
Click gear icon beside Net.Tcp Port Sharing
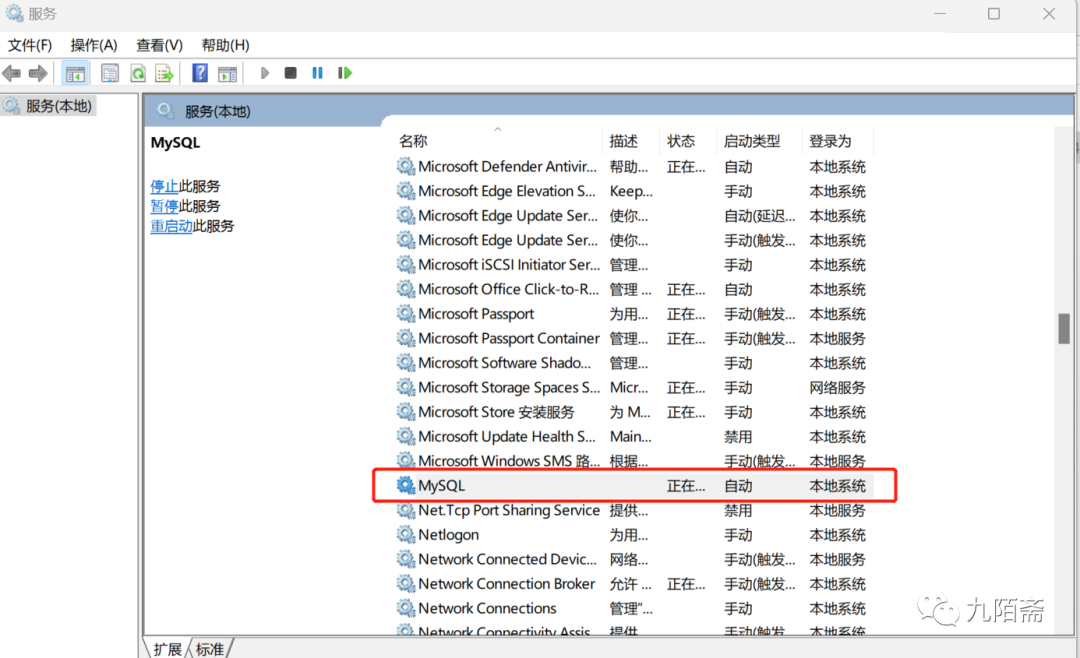[406, 510]
